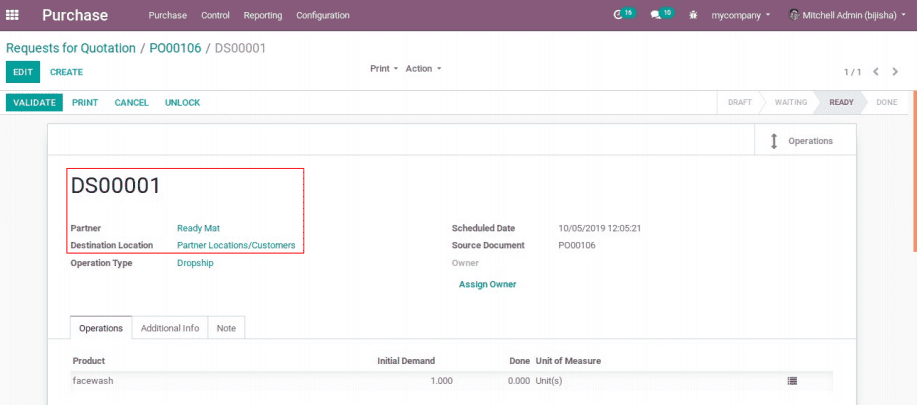This screenshot has height=405, width=919.
Task: Expand the Action dropdown
Action: (423, 69)
